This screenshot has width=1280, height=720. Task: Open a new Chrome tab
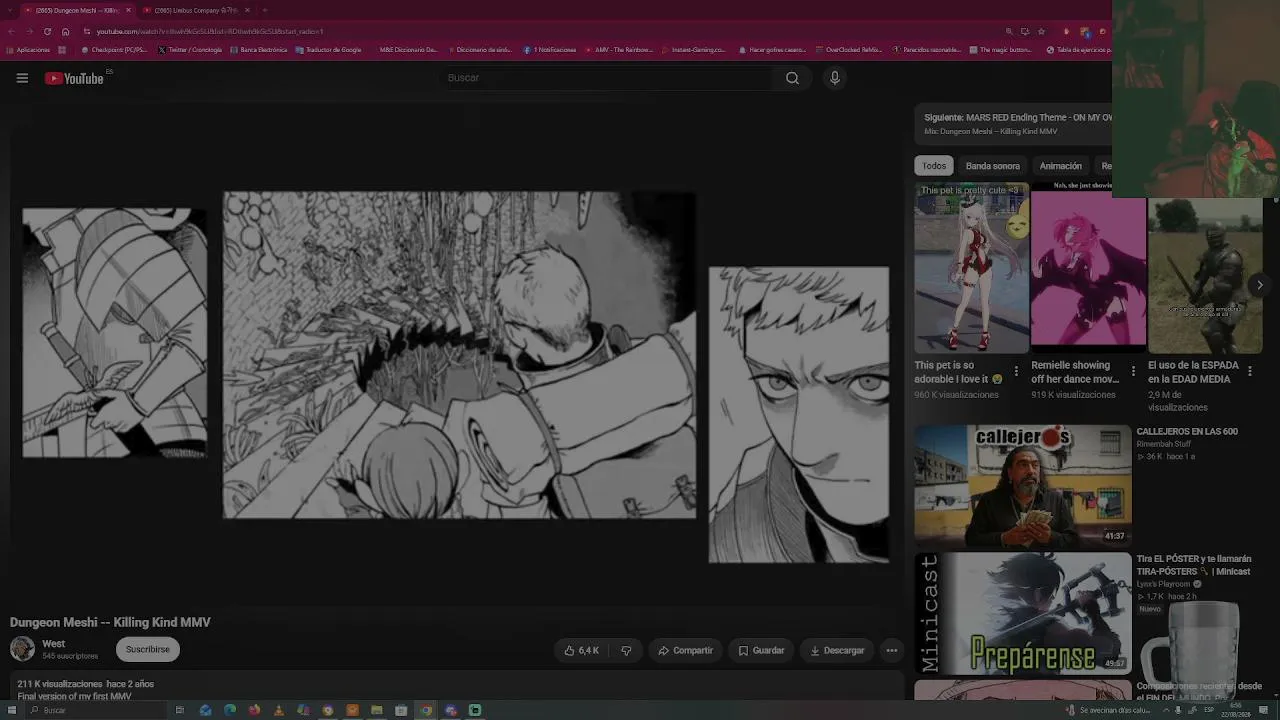pyautogui.click(x=264, y=10)
